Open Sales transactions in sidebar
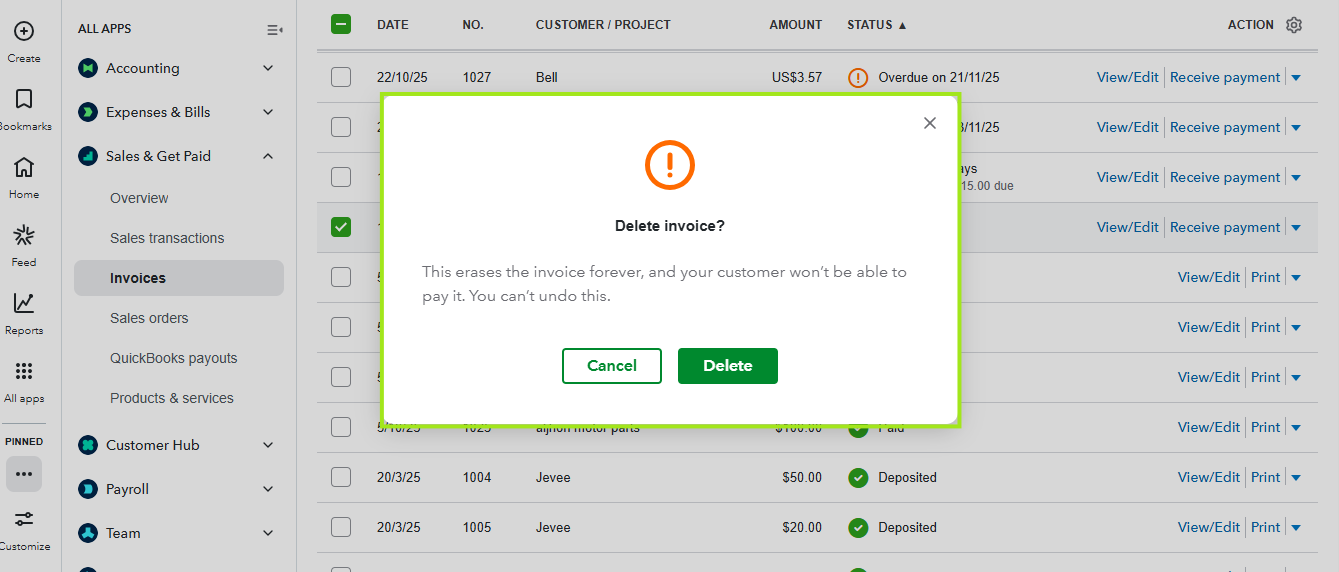The height and width of the screenshot is (572, 1339). (167, 238)
